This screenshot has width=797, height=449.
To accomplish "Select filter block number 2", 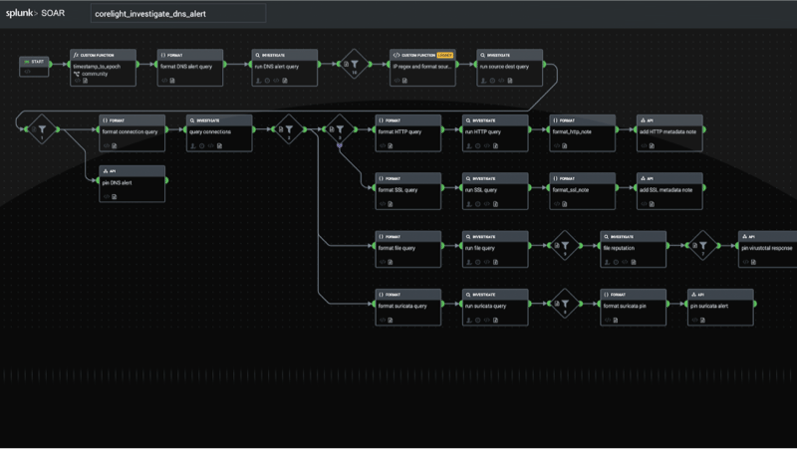I will (289, 129).
